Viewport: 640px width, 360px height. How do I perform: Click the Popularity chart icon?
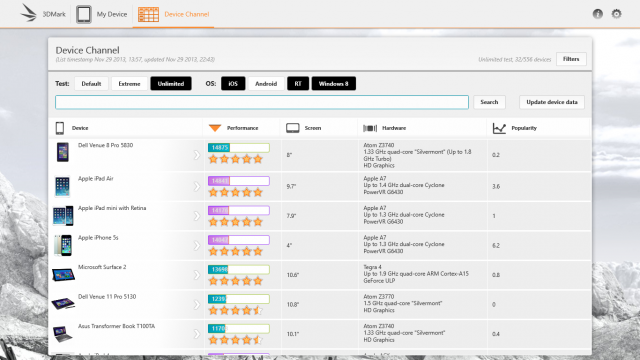pyautogui.click(x=499, y=128)
